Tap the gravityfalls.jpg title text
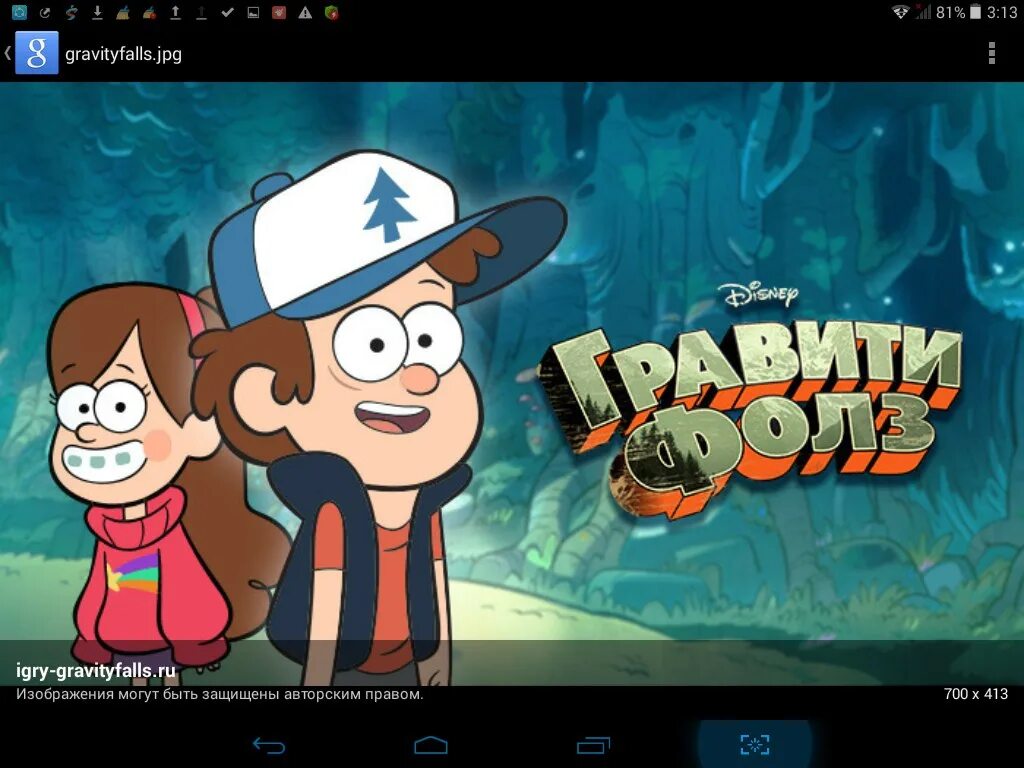 123,54
